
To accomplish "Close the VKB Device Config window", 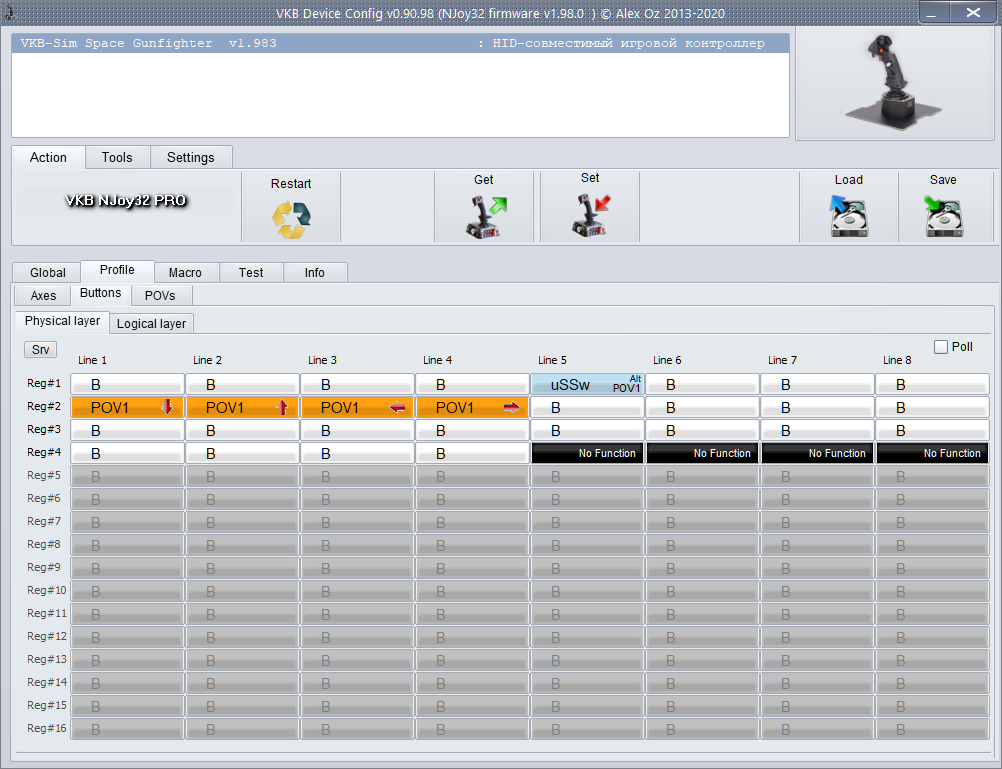I will click(973, 12).
